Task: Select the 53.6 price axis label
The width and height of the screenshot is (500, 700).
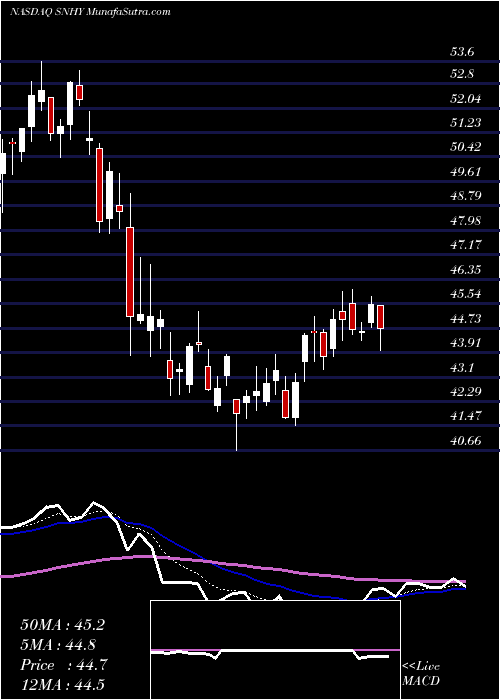Action: coord(462,52)
